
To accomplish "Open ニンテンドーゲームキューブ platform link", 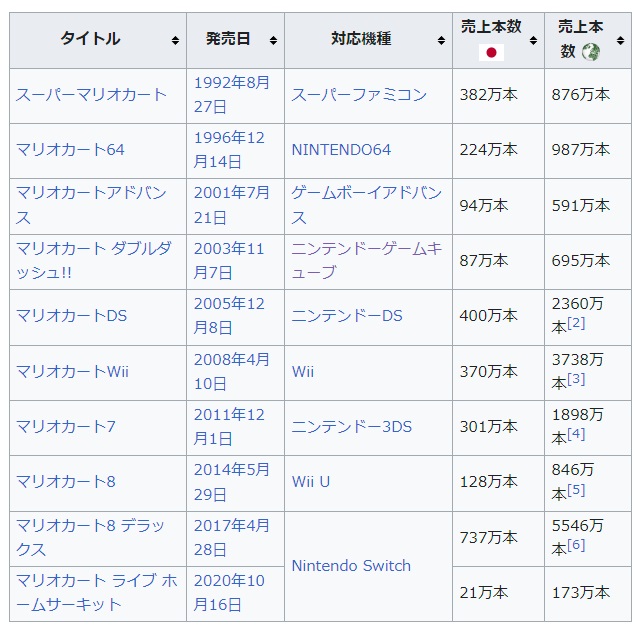I will pyautogui.click(x=367, y=260).
